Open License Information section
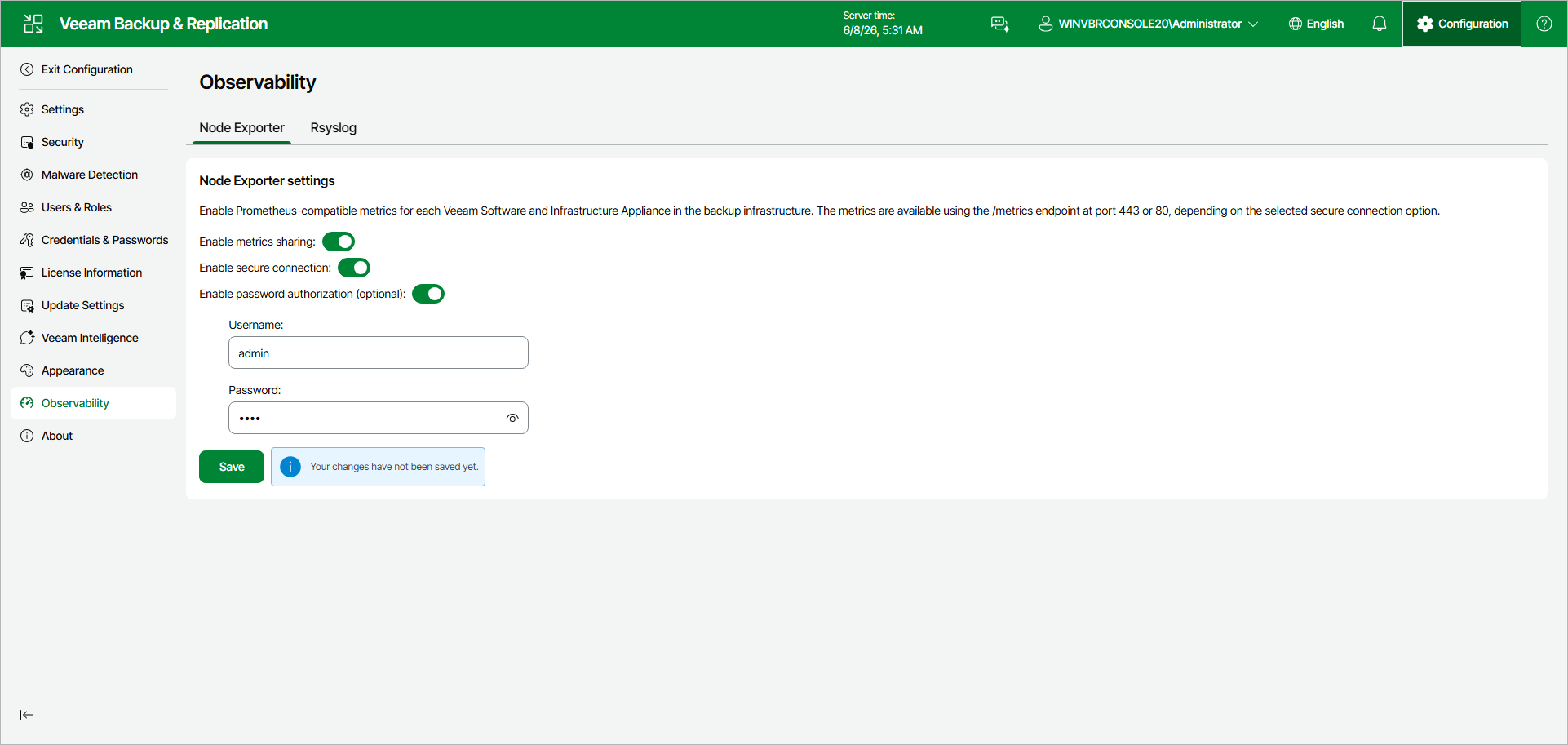This screenshot has width=1568, height=745. click(x=93, y=273)
